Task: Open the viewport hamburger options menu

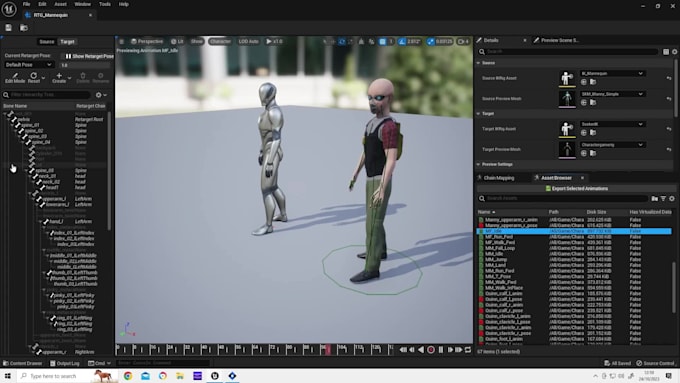Action: (x=121, y=42)
